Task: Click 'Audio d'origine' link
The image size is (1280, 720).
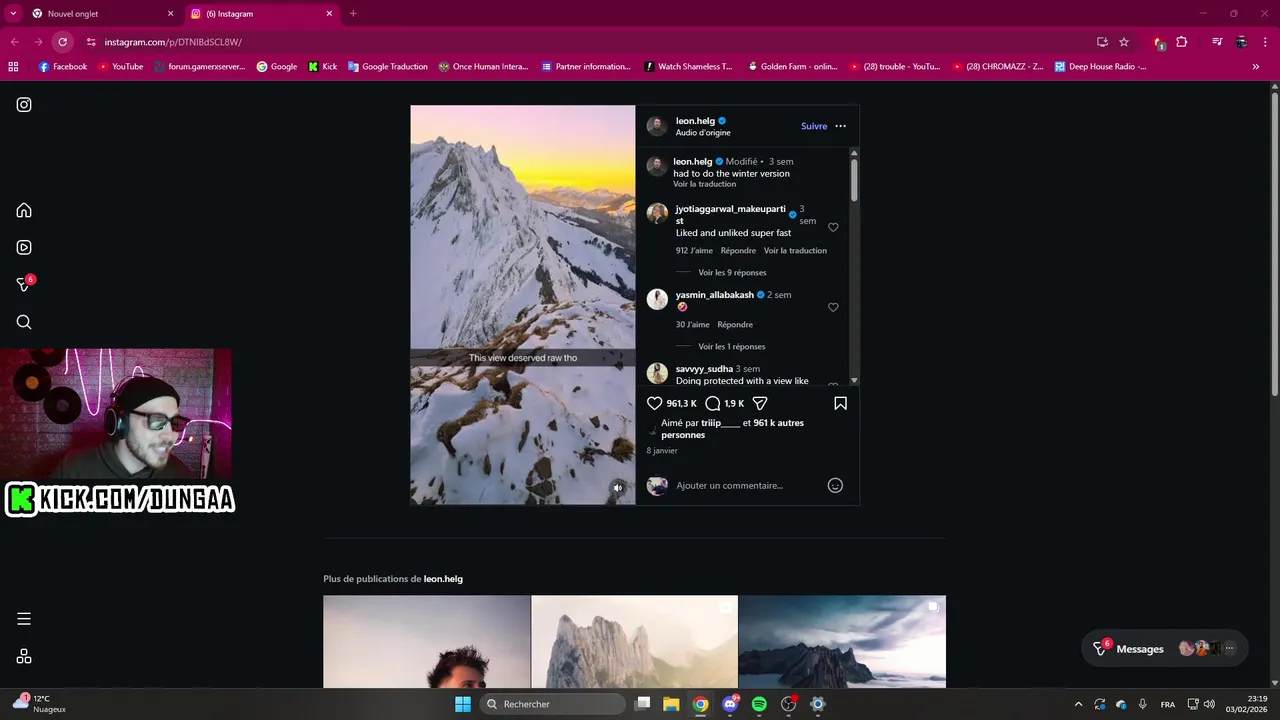Action: point(703,132)
